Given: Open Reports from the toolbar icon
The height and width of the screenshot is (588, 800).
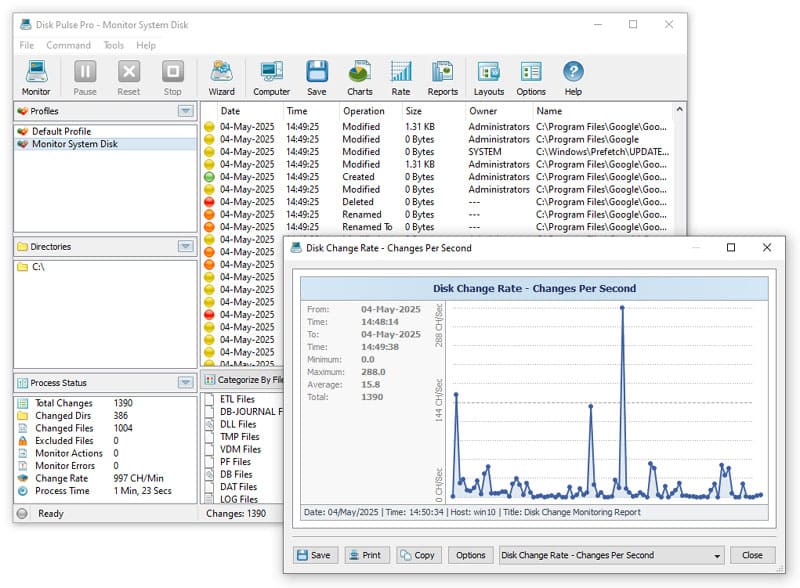Looking at the screenshot, I should 444,75.
